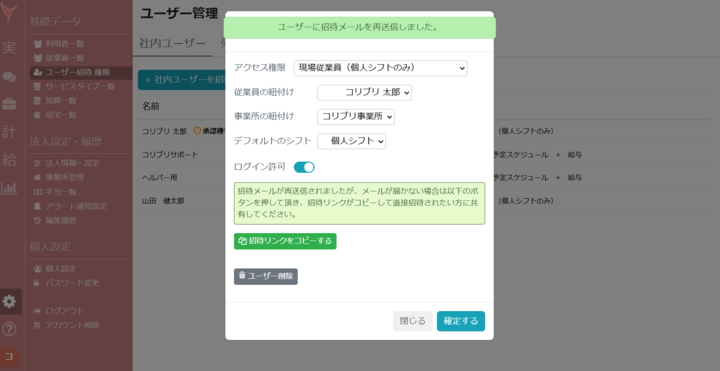Viewport: 720px width, 371px height.
Task: Click the green resend confirmation banner
Action: point(360,28)
